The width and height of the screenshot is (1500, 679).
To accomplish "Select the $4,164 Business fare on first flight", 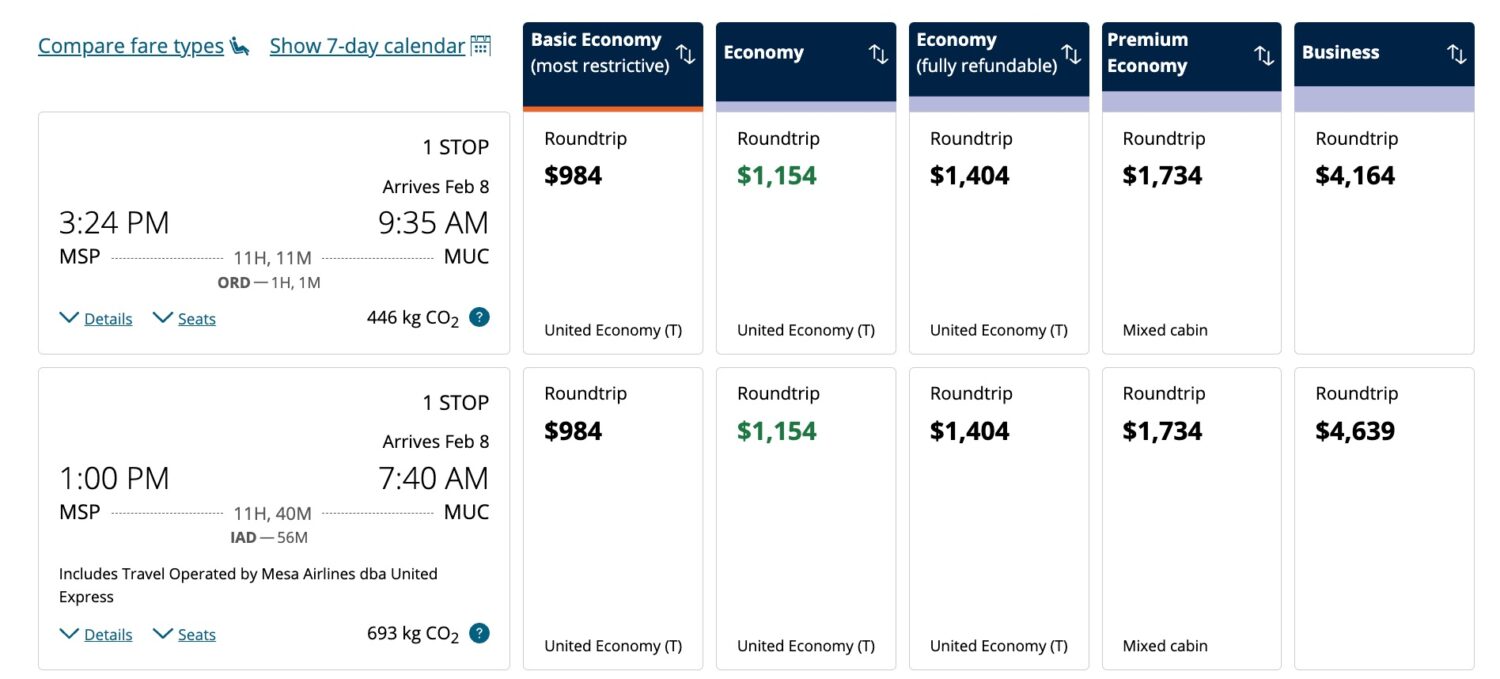I will pos(1384,230).
